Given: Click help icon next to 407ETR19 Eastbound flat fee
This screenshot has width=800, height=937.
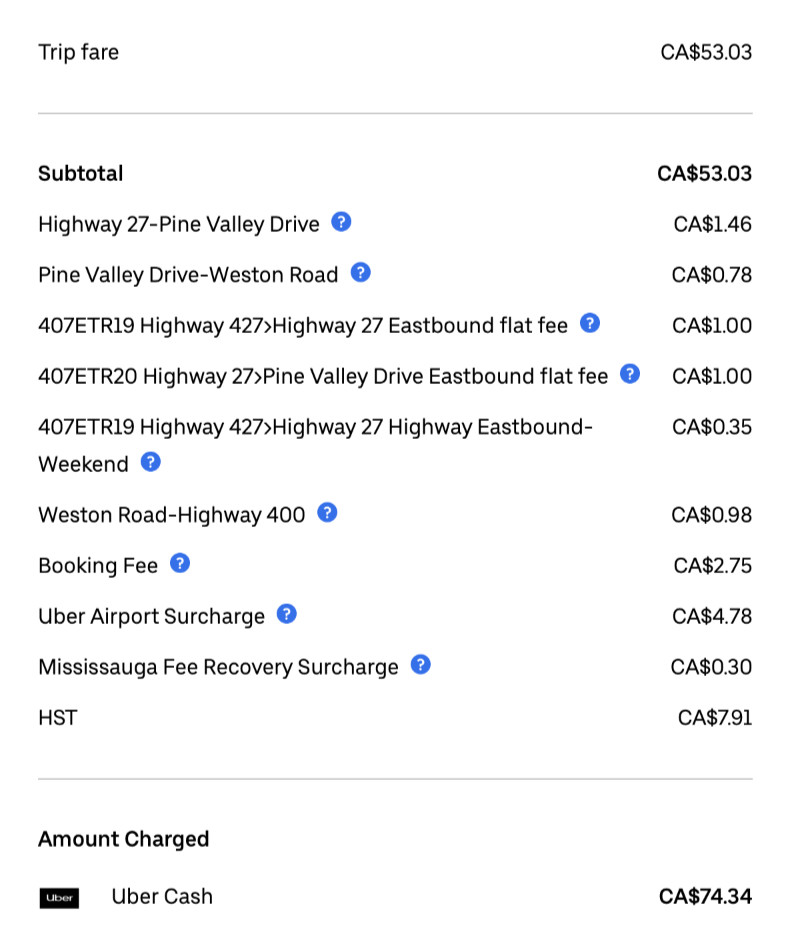Looking at the screenshot, I should [590, 323].
